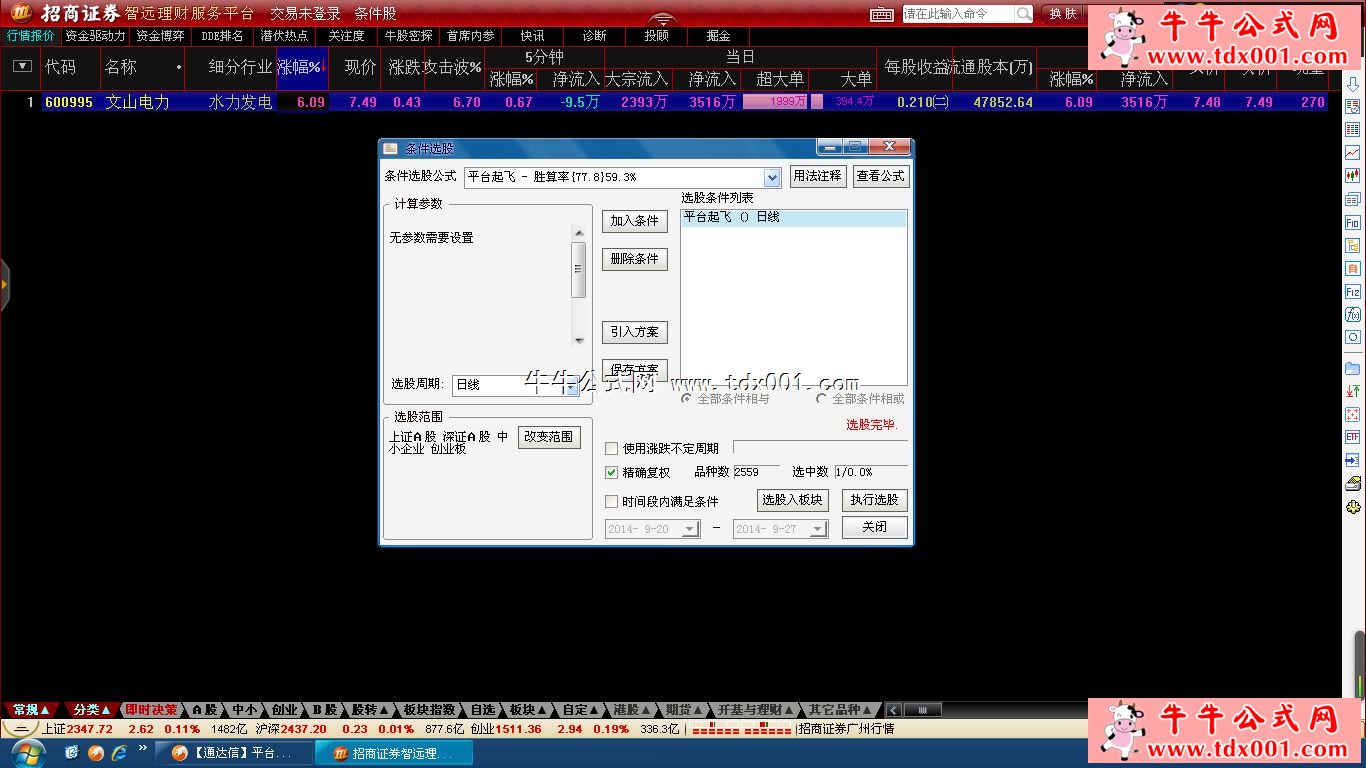Select 平台起飞 () 日线 in condition list
The height and width of the screenshot is (768, 1366).
(794, 217)
